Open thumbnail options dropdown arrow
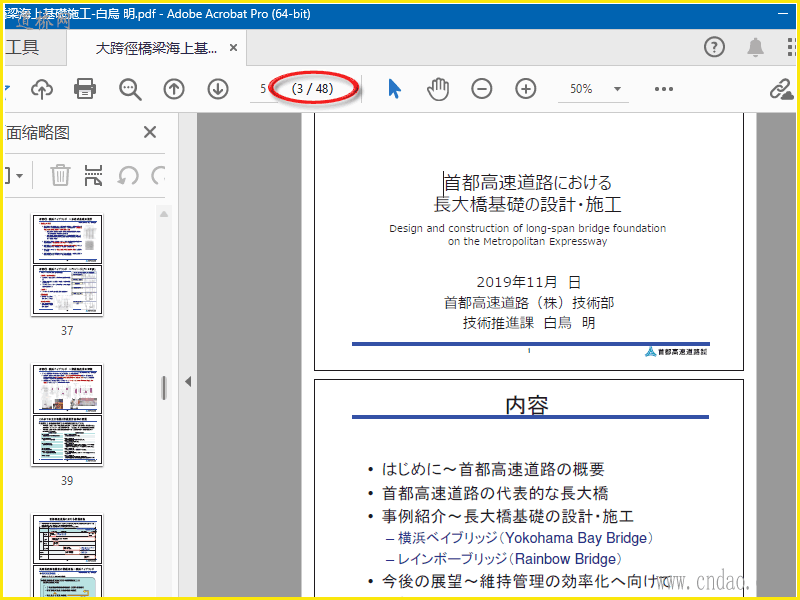 [x=19, y=176]
